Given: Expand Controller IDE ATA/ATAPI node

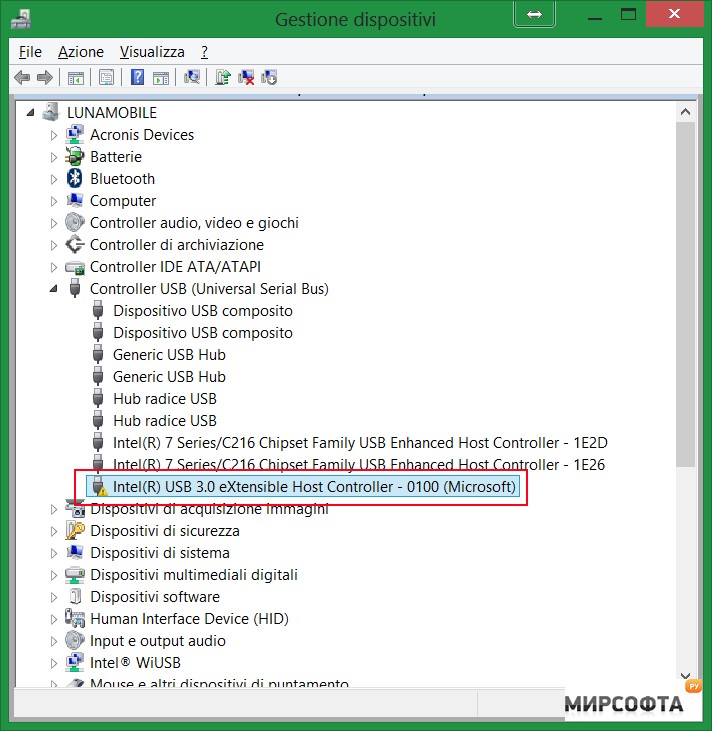Looking at the screenshot, I should tap(54, 267).
